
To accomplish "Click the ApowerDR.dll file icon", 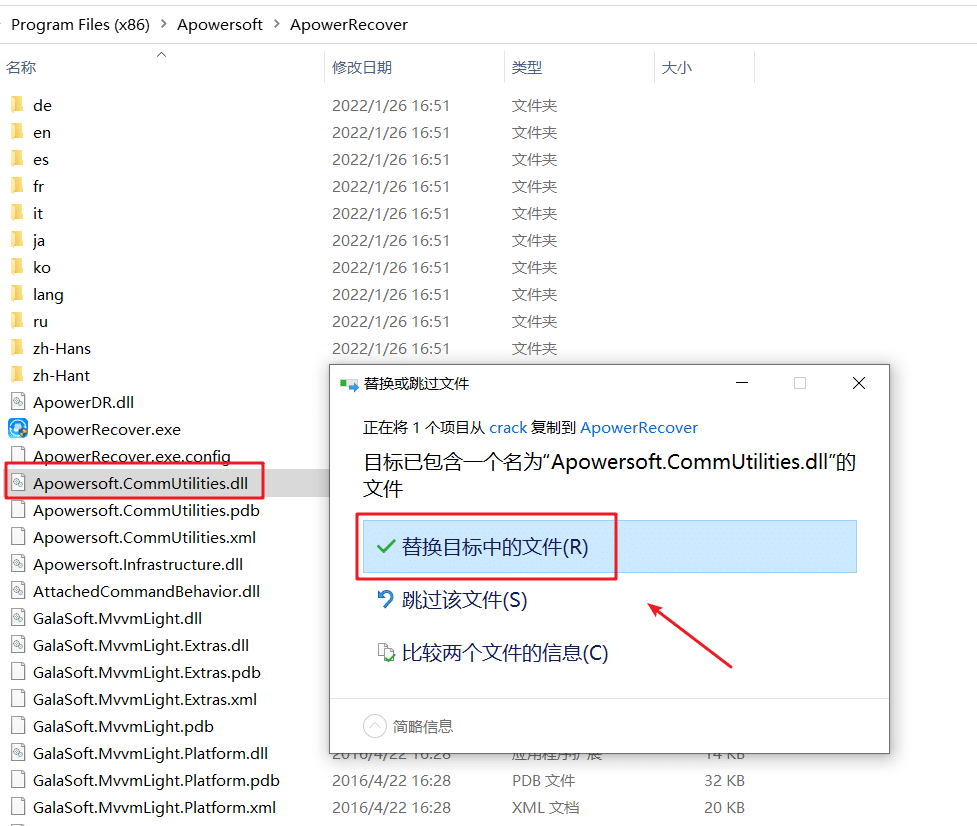I will [18, 402].
